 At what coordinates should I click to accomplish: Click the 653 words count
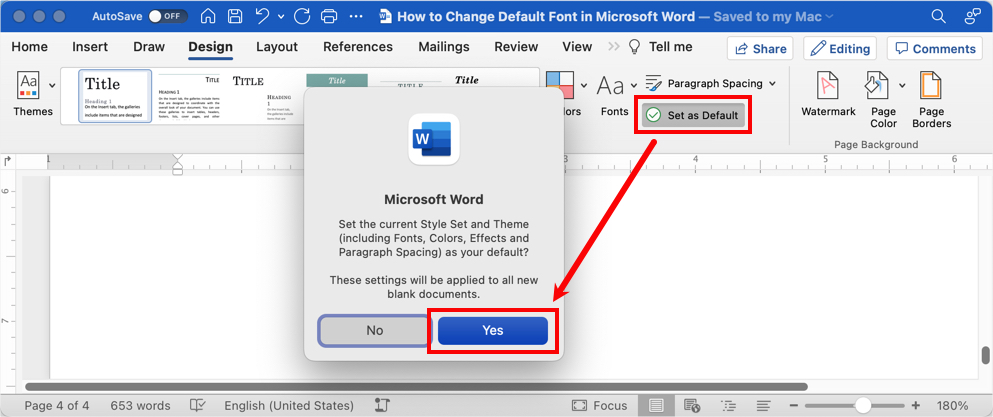click(141, 406)
